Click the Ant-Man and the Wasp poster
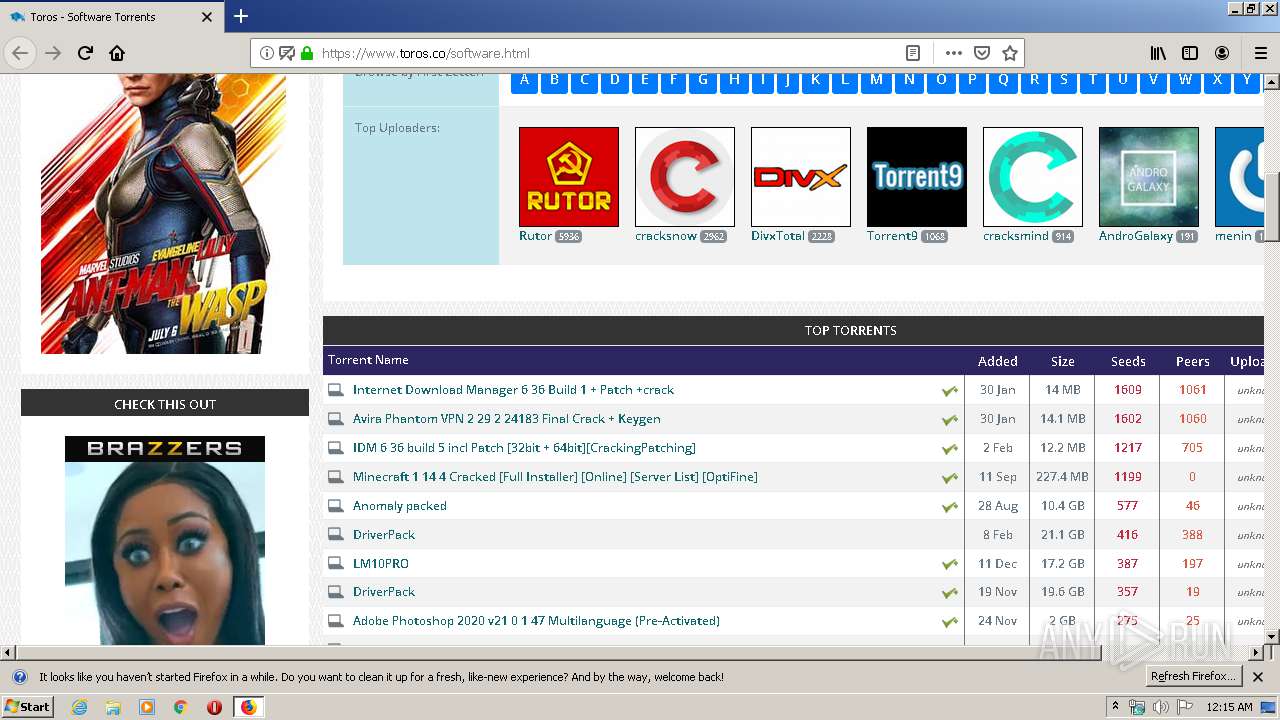The height and width of the screenshot is (720, 1280). point(163,213)
